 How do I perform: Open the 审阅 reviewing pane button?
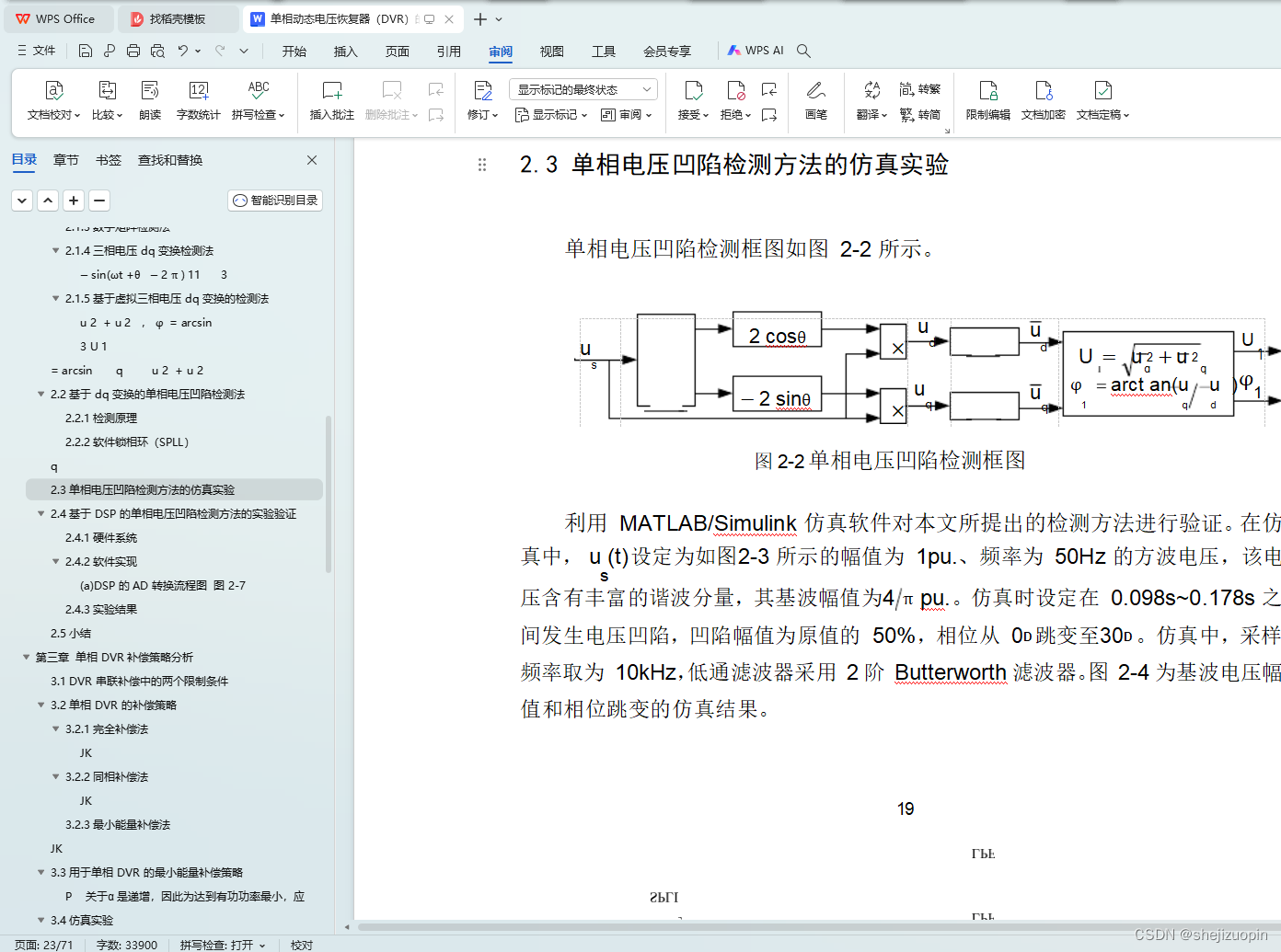tap(627, 115)
